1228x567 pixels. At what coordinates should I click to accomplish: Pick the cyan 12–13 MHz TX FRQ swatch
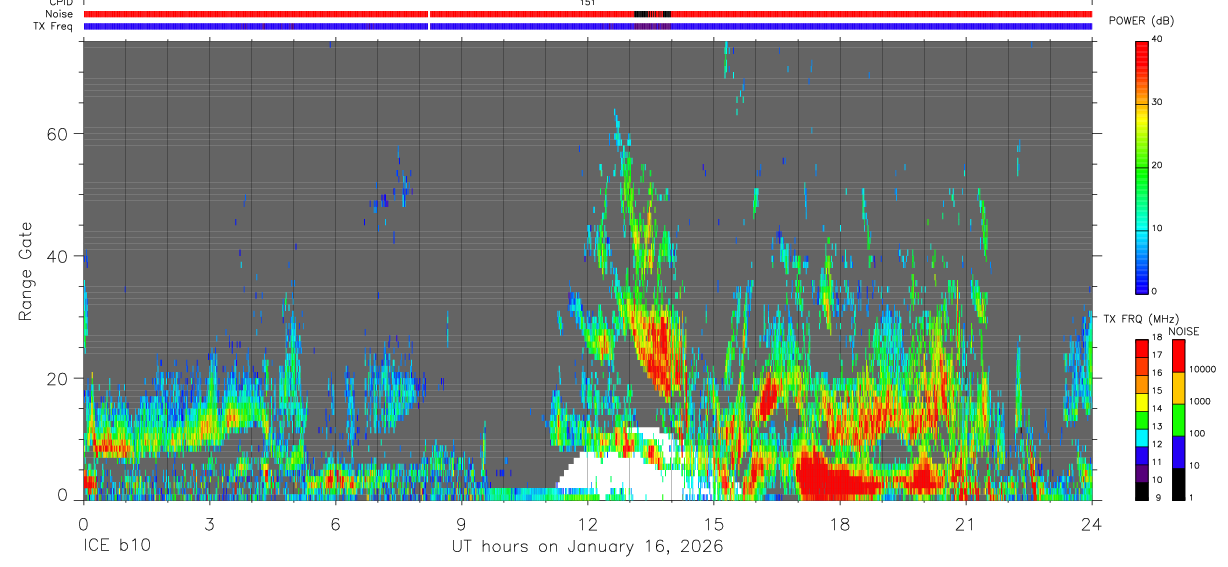click(1141, 436)
